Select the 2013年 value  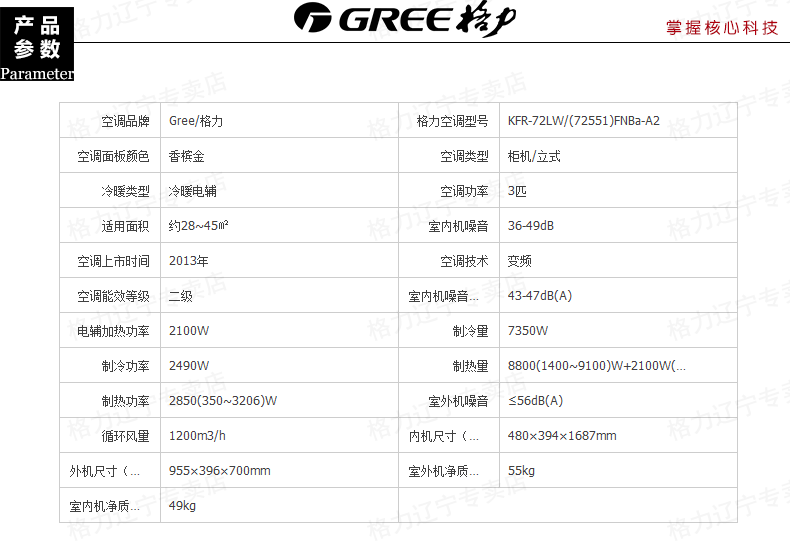click(188, 261)
